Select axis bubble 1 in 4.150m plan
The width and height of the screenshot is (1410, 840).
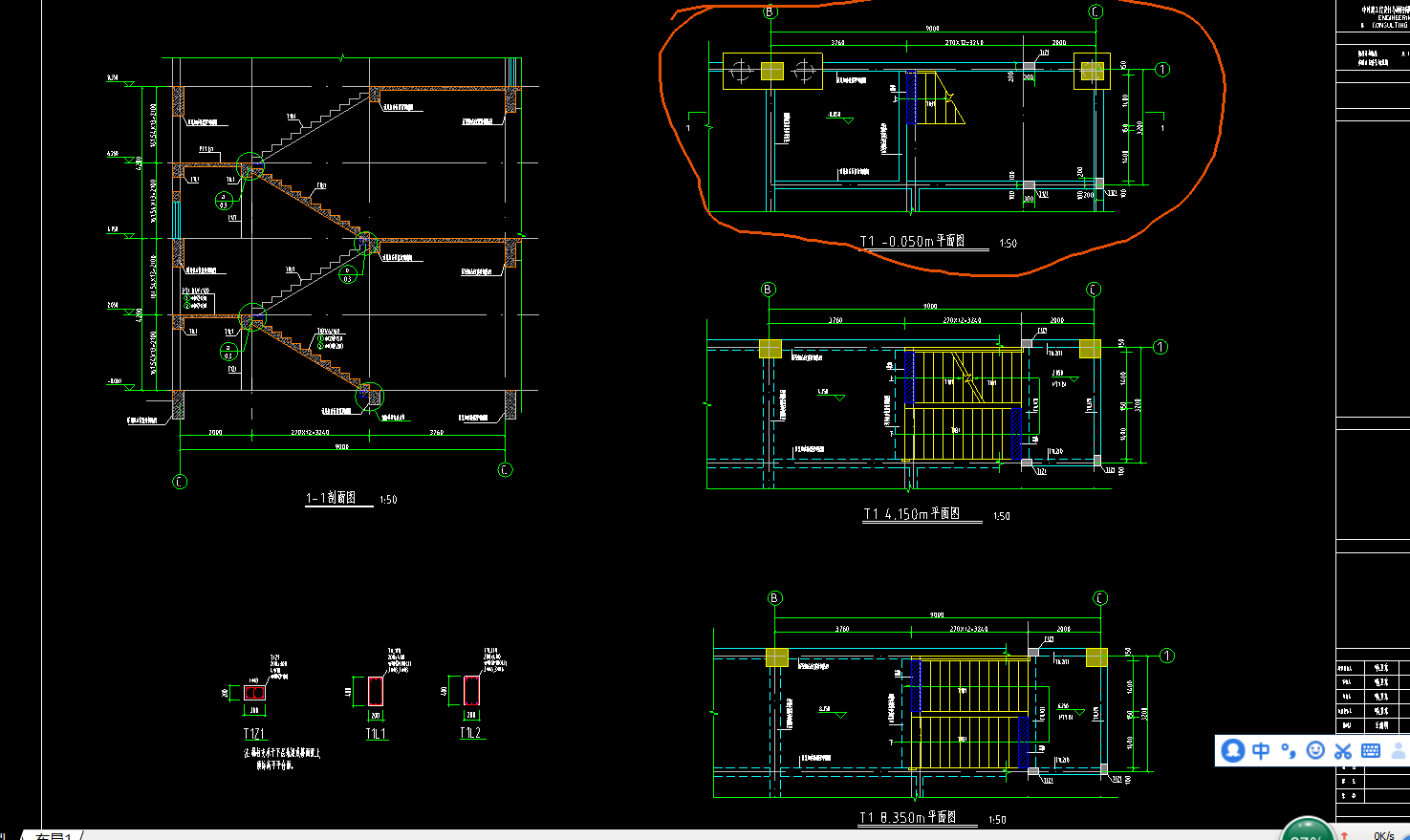click(1161, 347)
